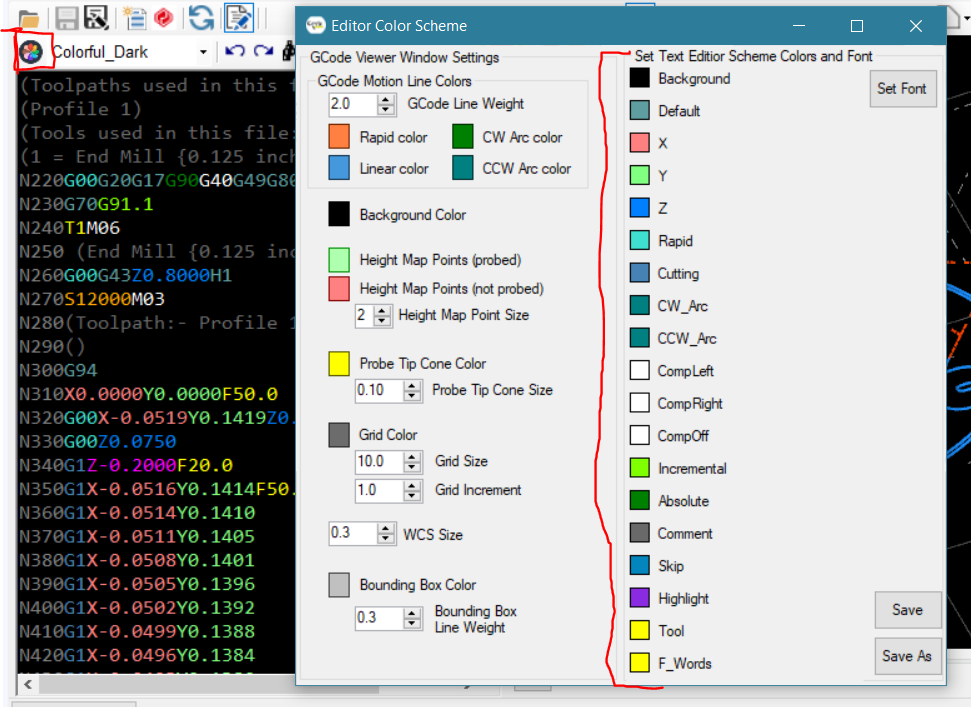Click the black viewer Background Color swatch
The image size is (971, 707).
339,214
